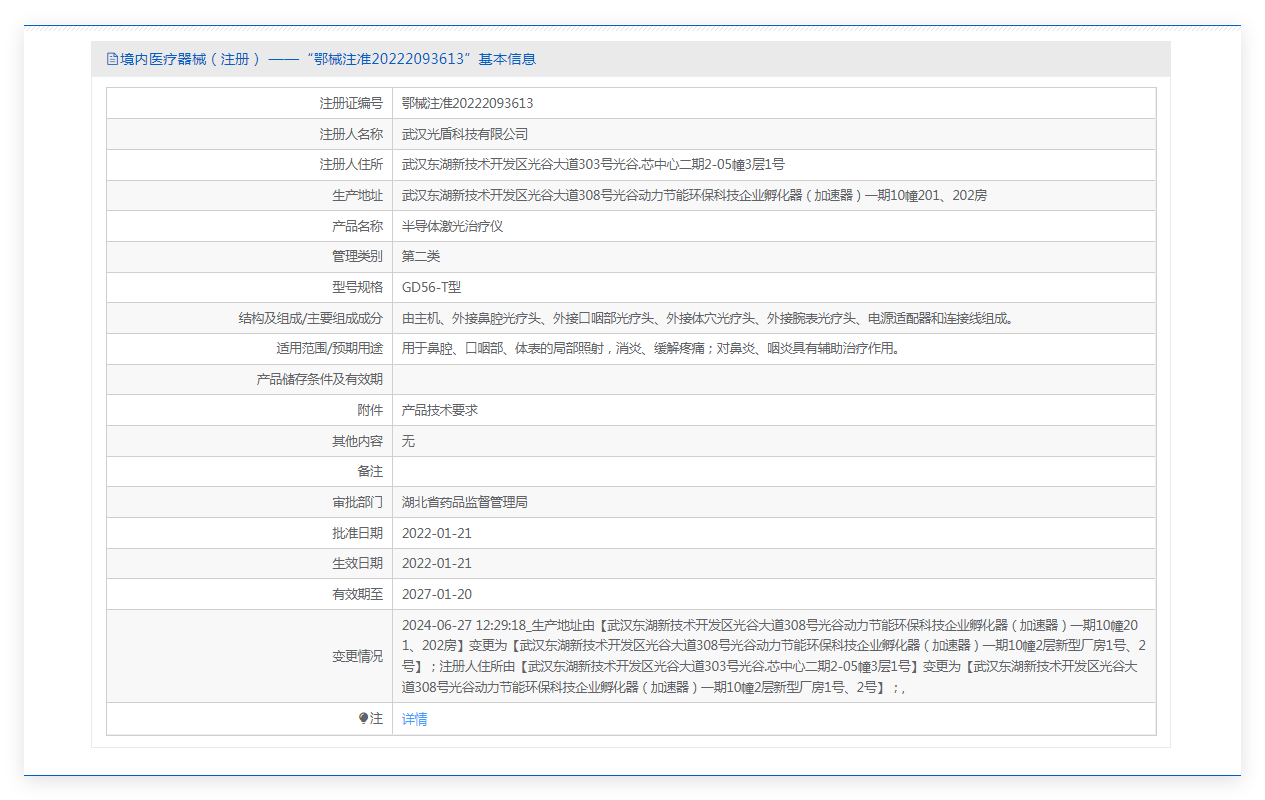This screenshot has height=800, width=1265.
Task: Click the 生产地址 address value
Action: click(694, 196)
